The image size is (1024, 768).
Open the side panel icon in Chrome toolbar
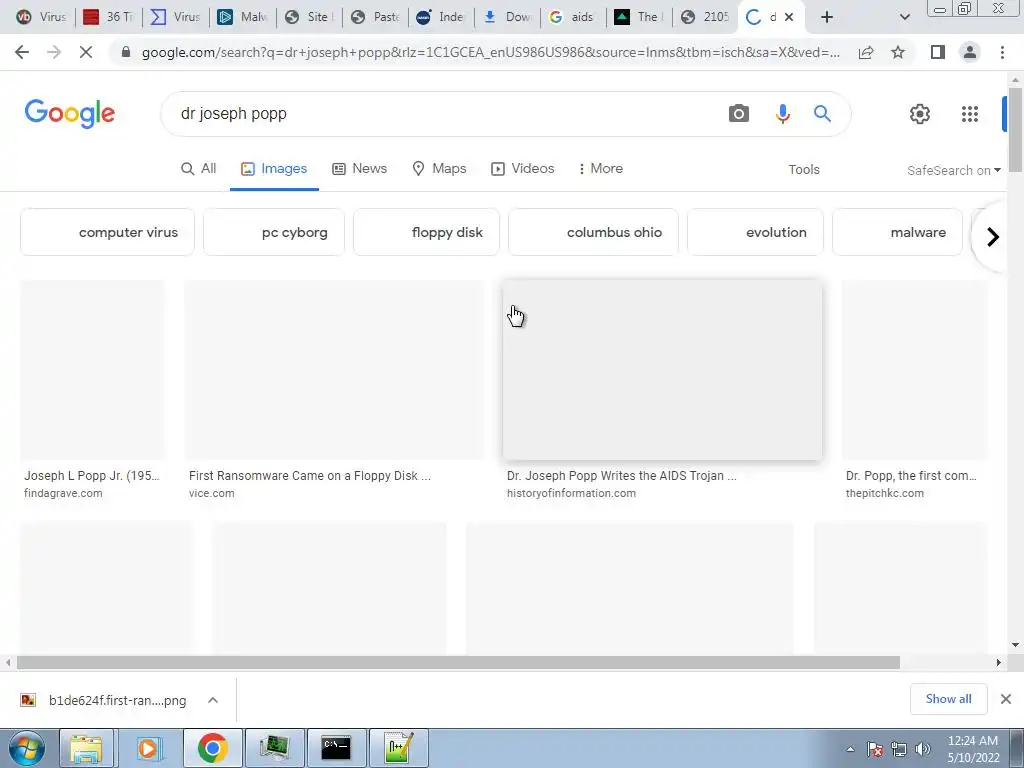pos(938,52)
